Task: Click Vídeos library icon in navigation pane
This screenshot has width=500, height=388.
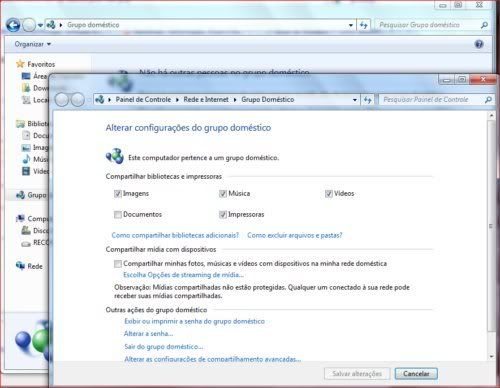Action: [x=26, y=171]
